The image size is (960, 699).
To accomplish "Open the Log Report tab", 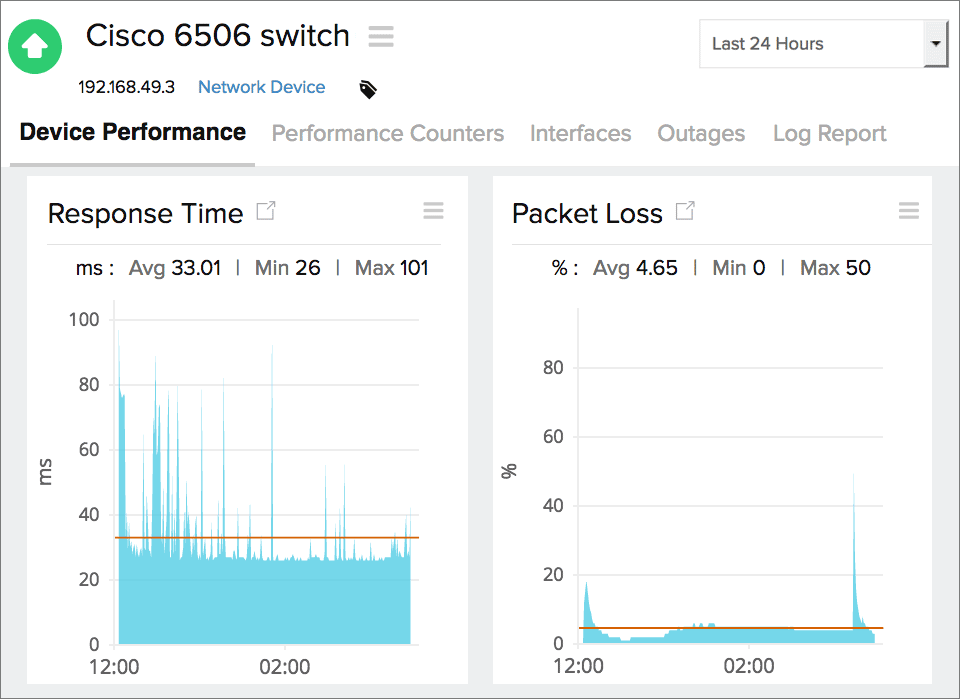I will 829,133.
